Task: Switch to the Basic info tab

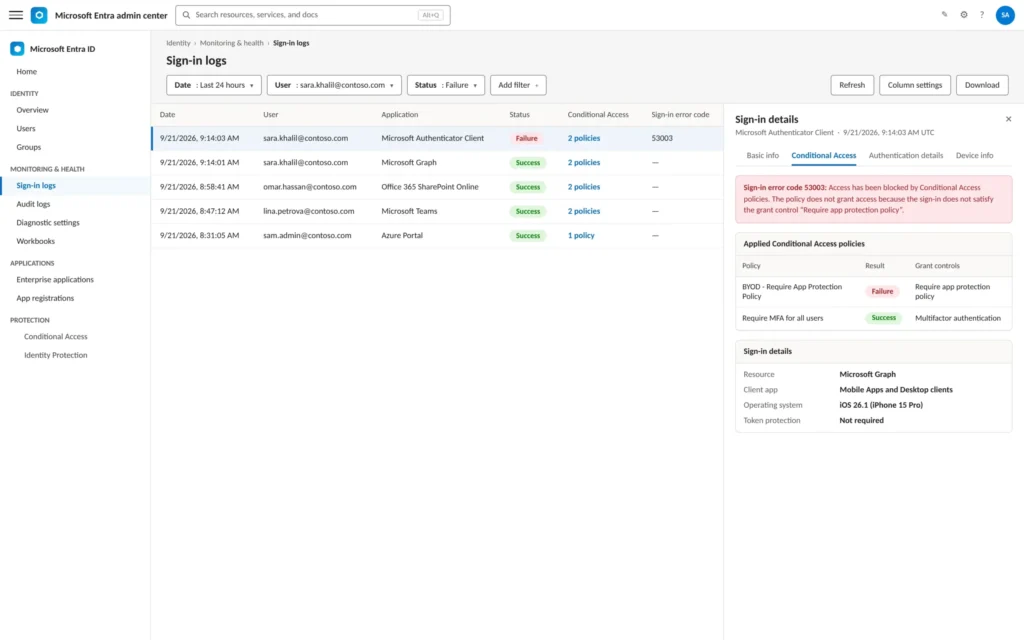Action: coord(762,155)
